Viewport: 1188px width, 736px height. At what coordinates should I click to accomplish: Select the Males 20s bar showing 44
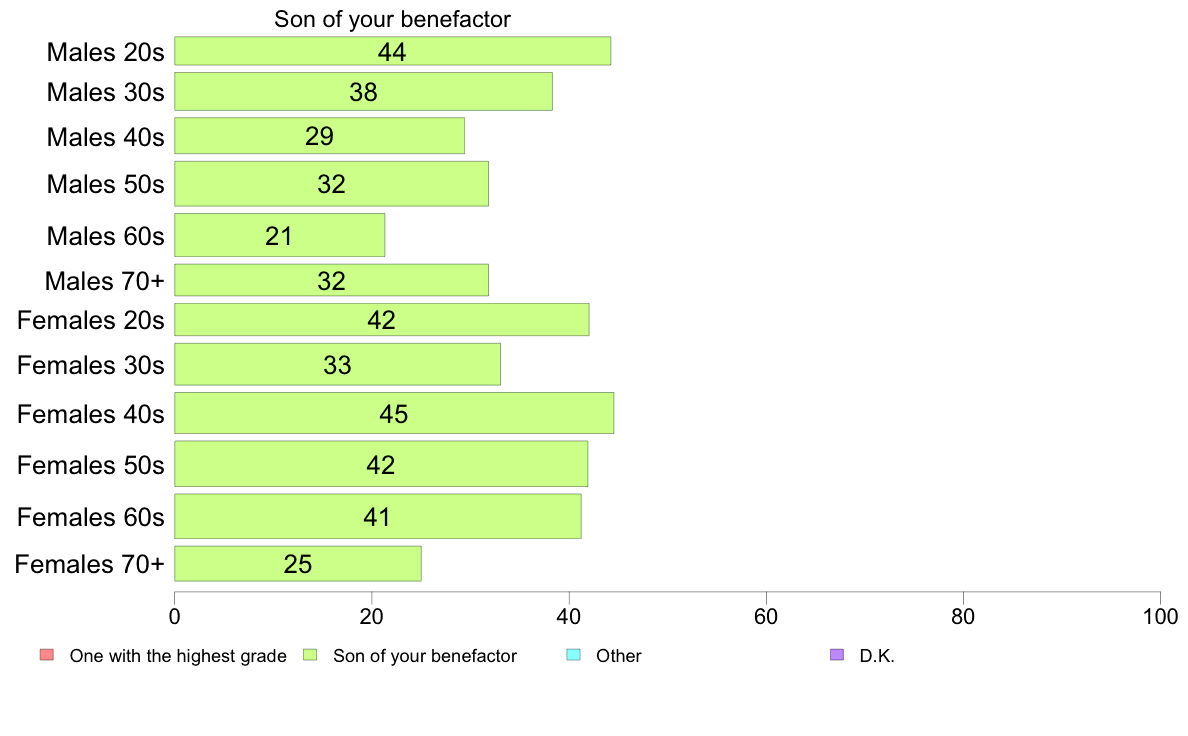point(392,51)
